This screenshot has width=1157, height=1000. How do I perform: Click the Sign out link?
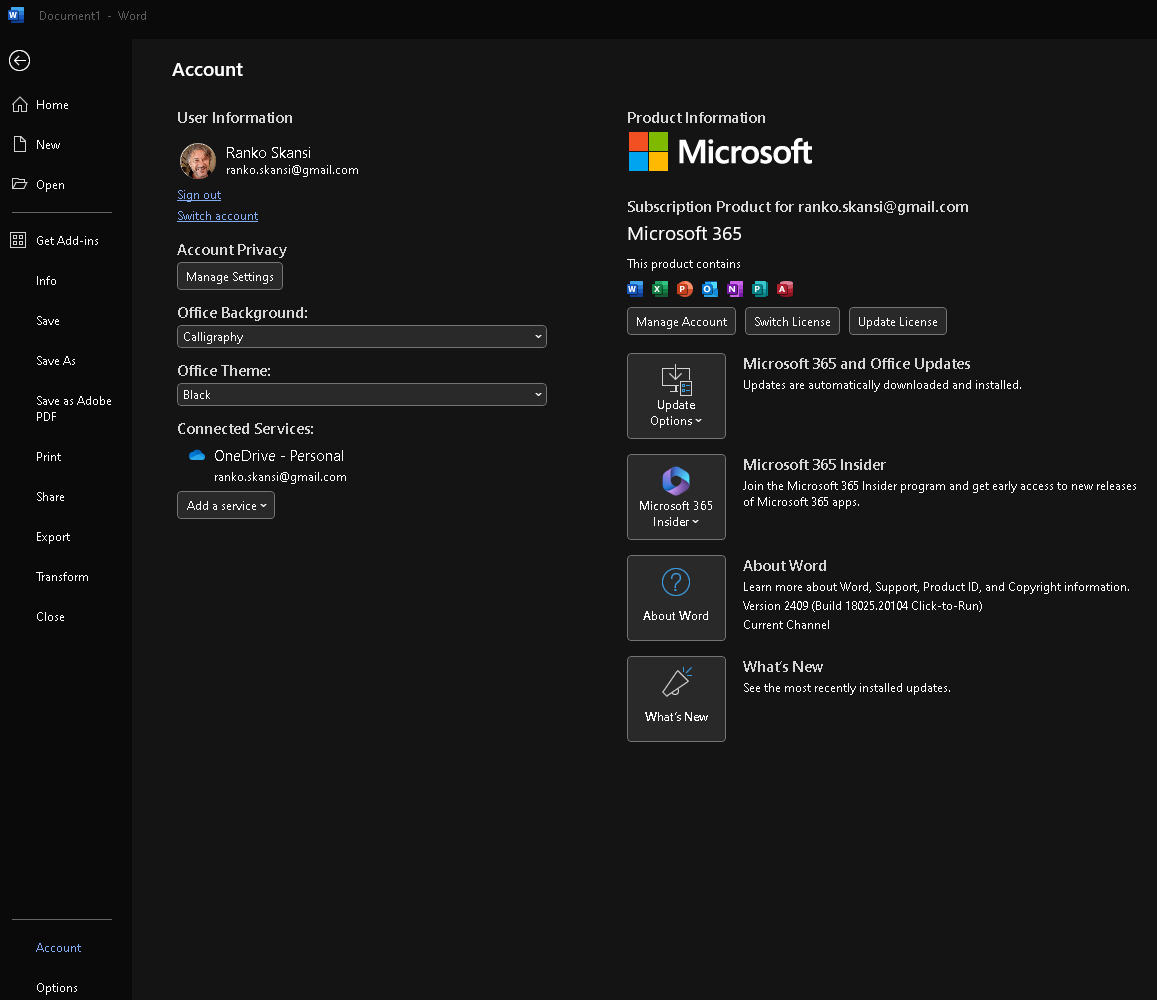pyautogui.click(x=199, y=195)
